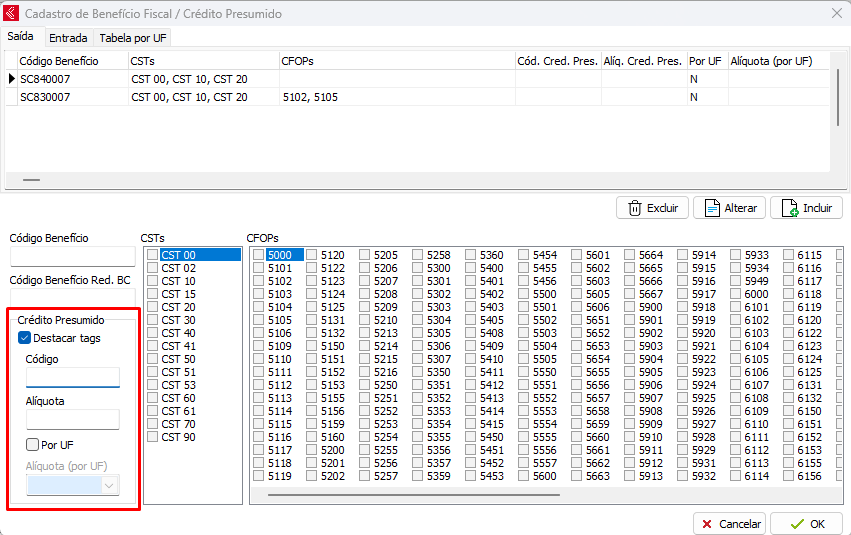Click the green checkmark OK icon
Viewport: 851px width, 535px height.
click(x=797, y=524)
